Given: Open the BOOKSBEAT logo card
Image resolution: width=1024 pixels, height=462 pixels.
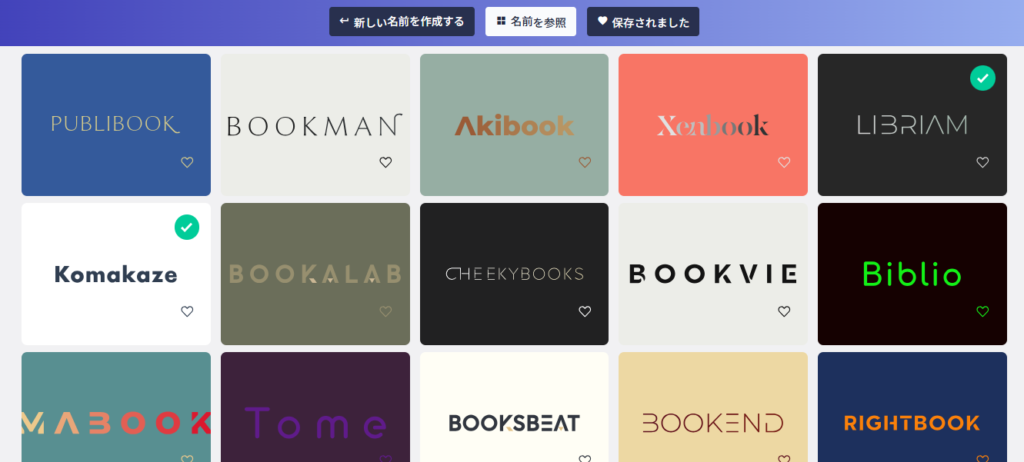Looking at the screenshot, I should 514,407.
